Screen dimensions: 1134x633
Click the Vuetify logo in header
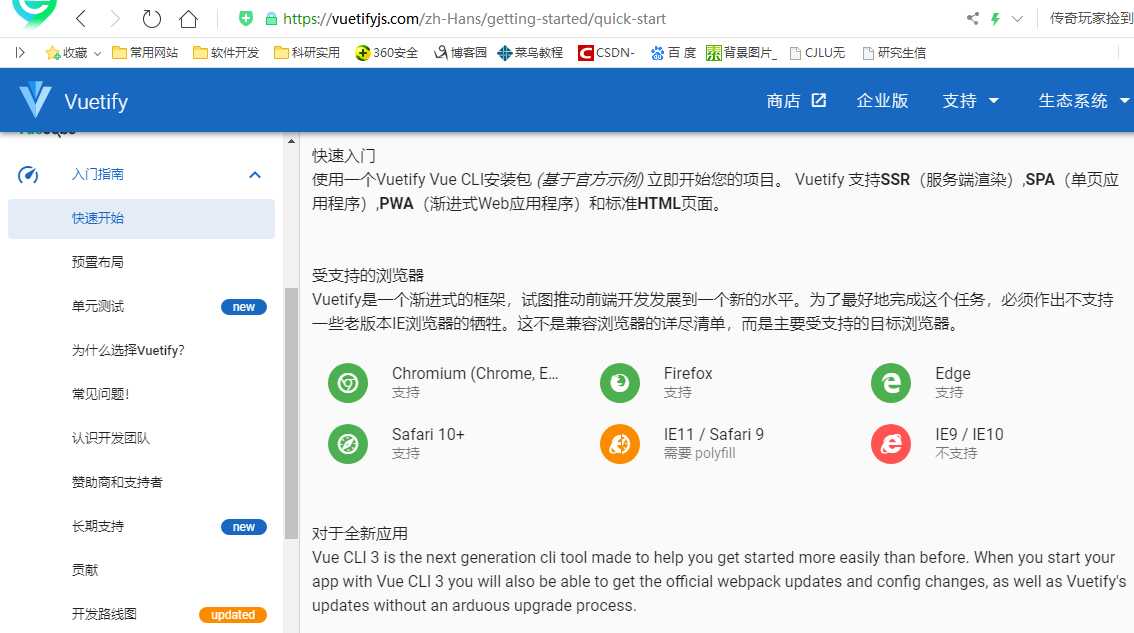click(35, 100)
